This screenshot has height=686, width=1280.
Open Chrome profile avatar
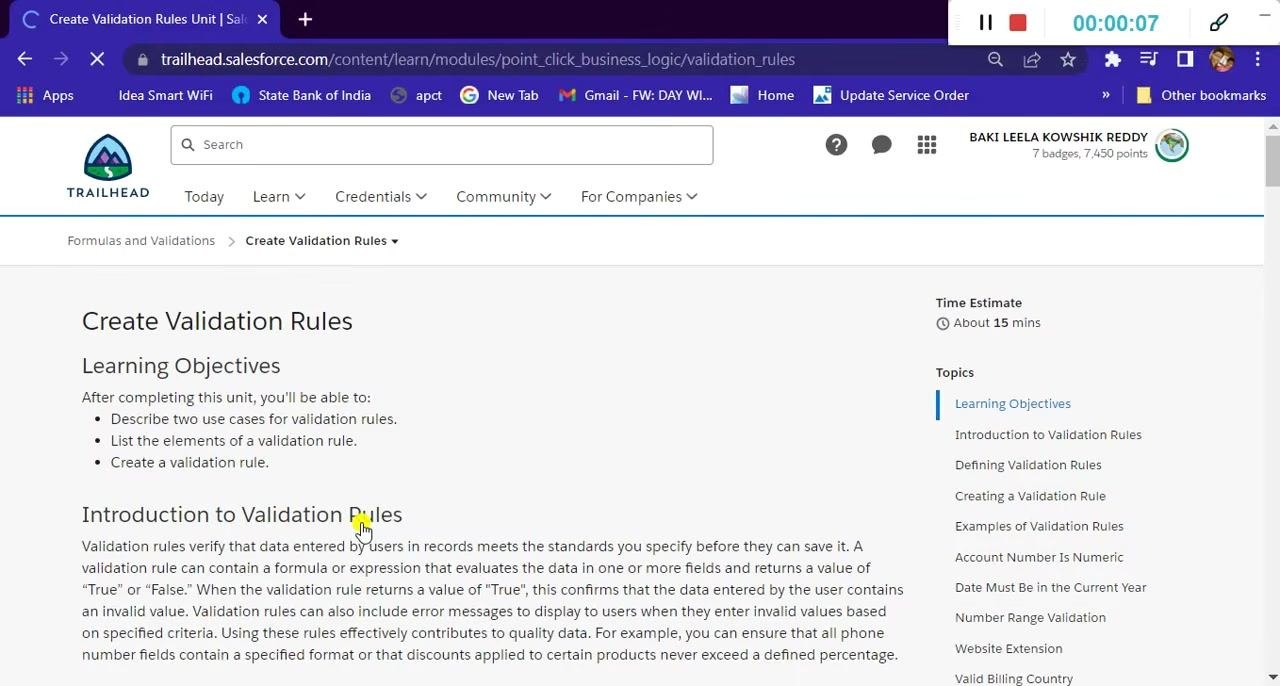point(1221,59)
